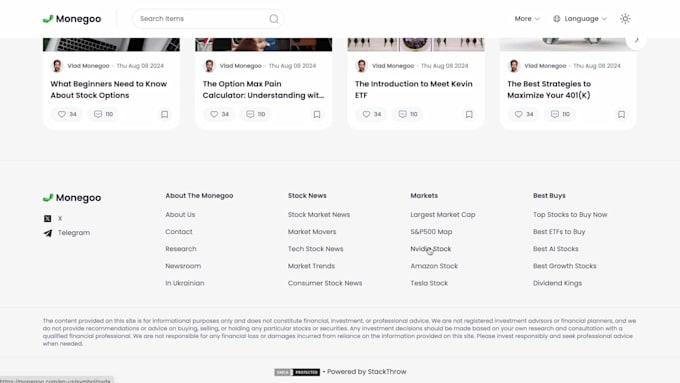Open Largest Market Cap link
Screen dimensions: 680x383
click(443, 215)
